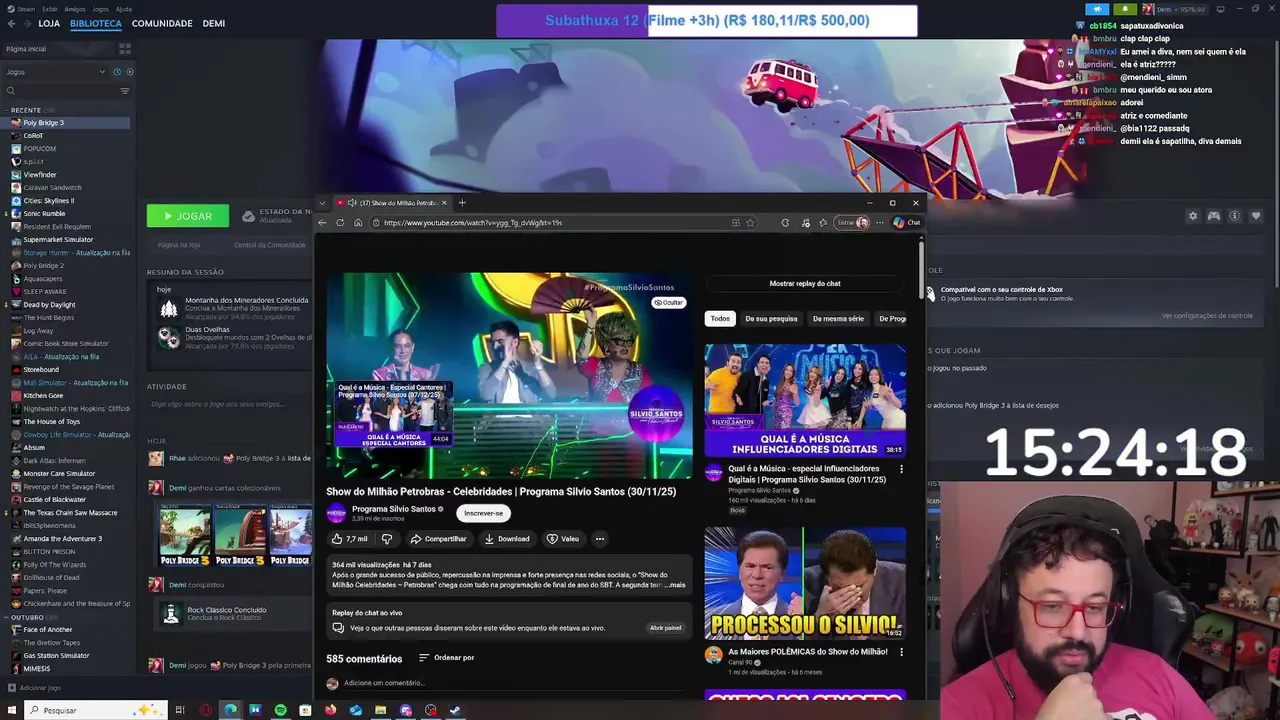Viewport: 1280px width, 720px height.
Task: Click the Edge browser back arrow
Action: coord(322,223)
